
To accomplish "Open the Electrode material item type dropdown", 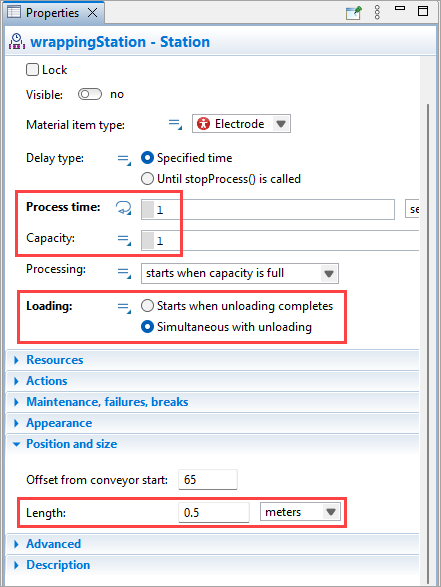I will [241, 124].
